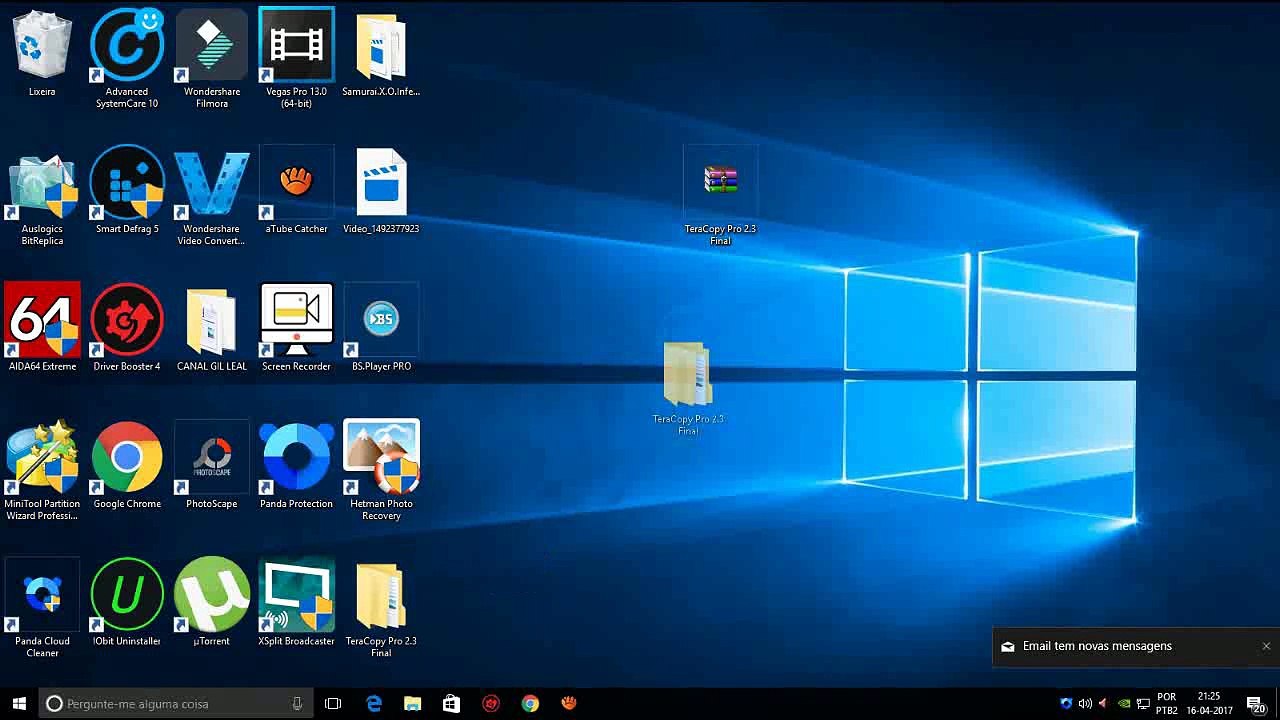Viewport: 1280px width, 720px height.
Task: Select the µTorrent desktop shortcut
Action: point(211,603)
